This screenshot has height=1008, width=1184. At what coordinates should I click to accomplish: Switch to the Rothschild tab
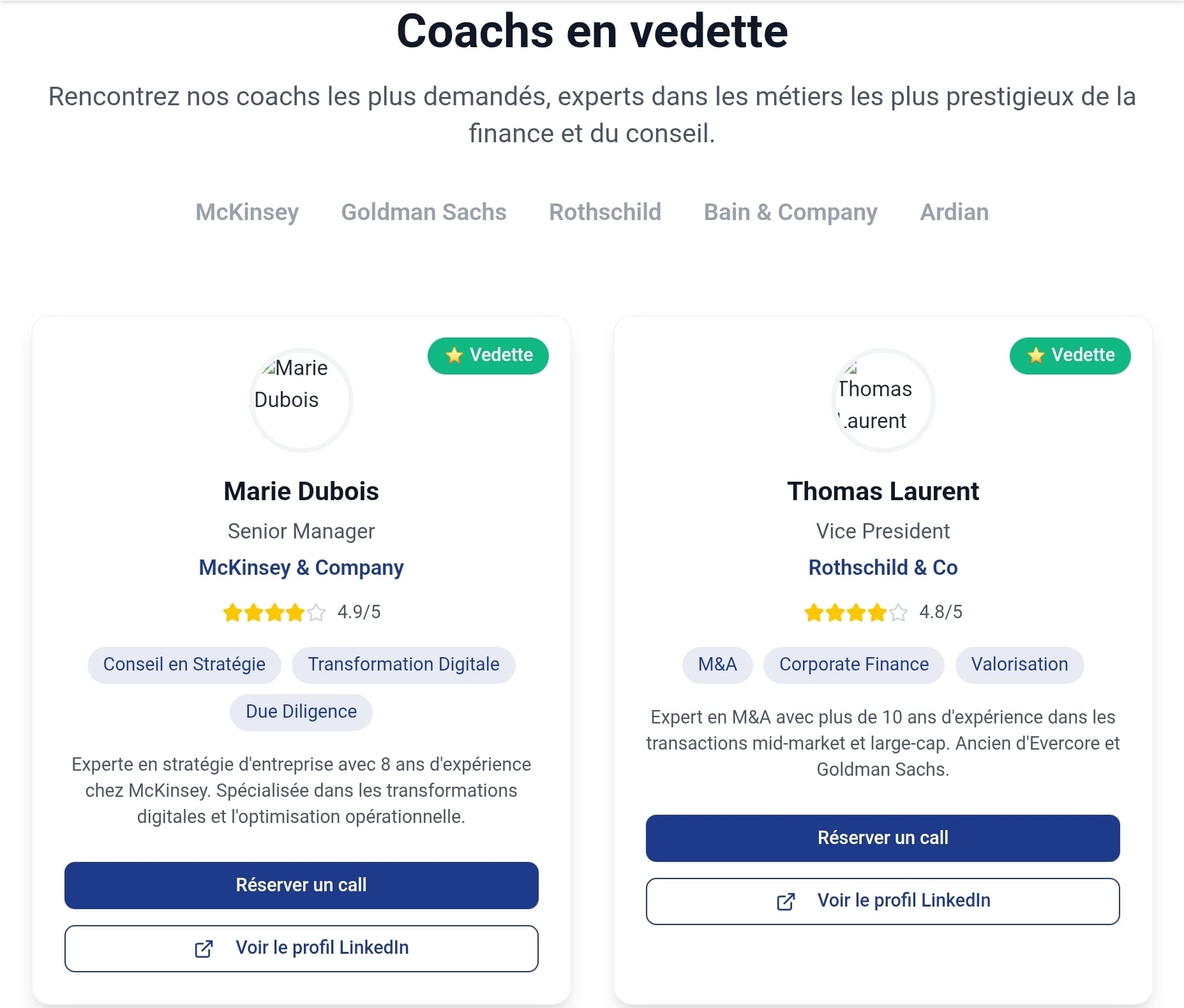click(605, 212)
